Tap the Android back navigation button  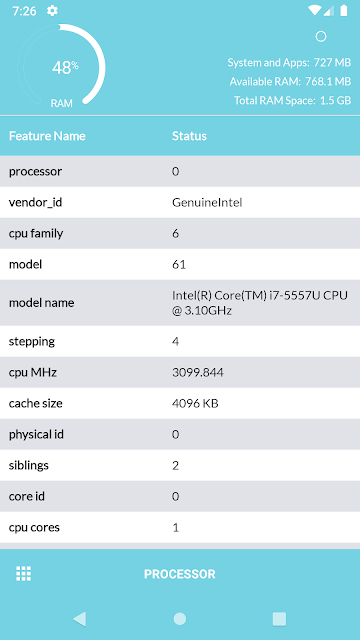point(80,619)
